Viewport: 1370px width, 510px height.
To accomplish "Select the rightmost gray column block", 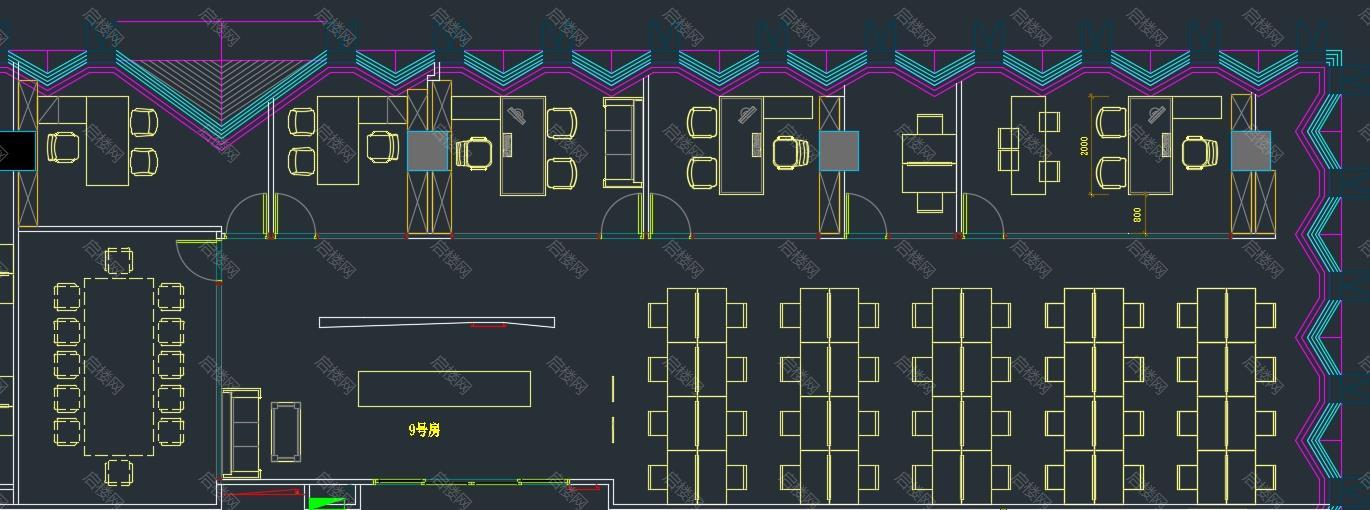I will pyautogui.click(x=1250, y=150).
